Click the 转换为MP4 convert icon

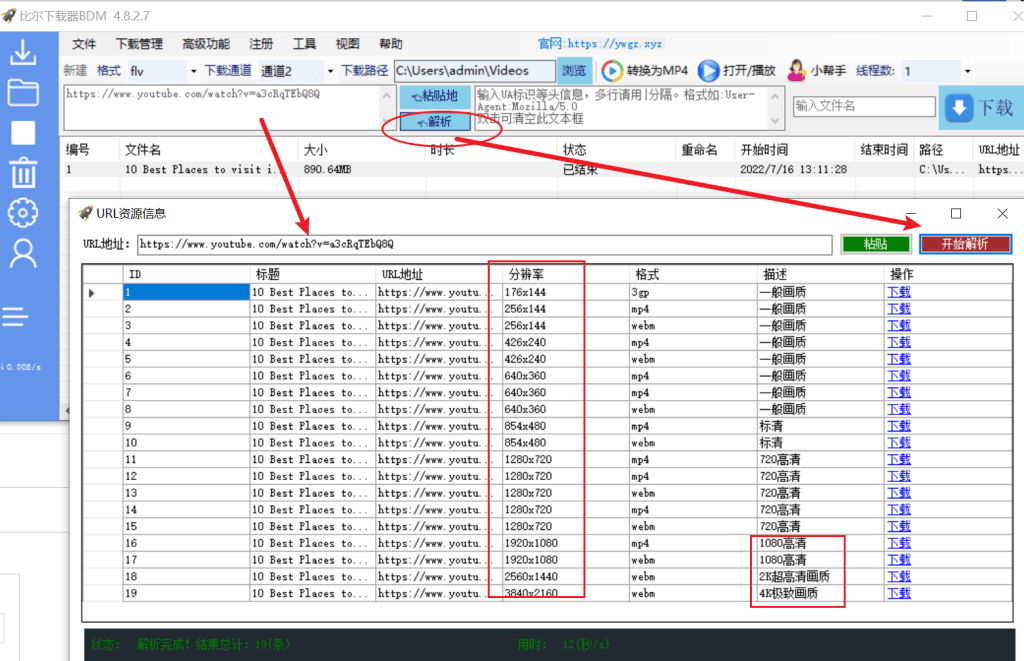[611, 71]
